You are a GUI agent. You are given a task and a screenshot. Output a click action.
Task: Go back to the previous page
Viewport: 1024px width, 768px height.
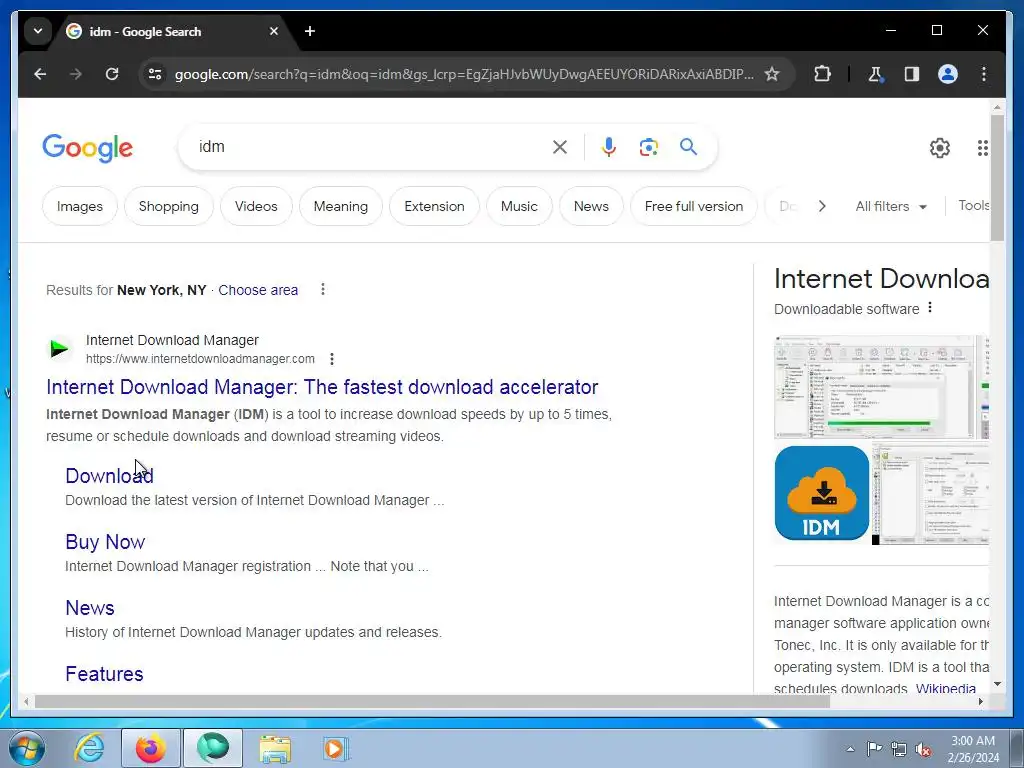(40, 74)
